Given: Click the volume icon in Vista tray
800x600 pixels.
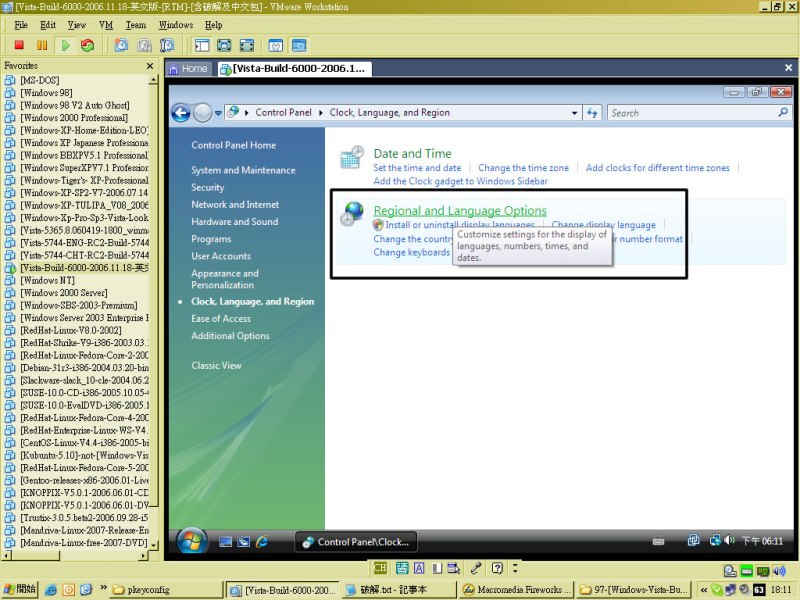Looking at the screenshot, I should tap(730, 540).
